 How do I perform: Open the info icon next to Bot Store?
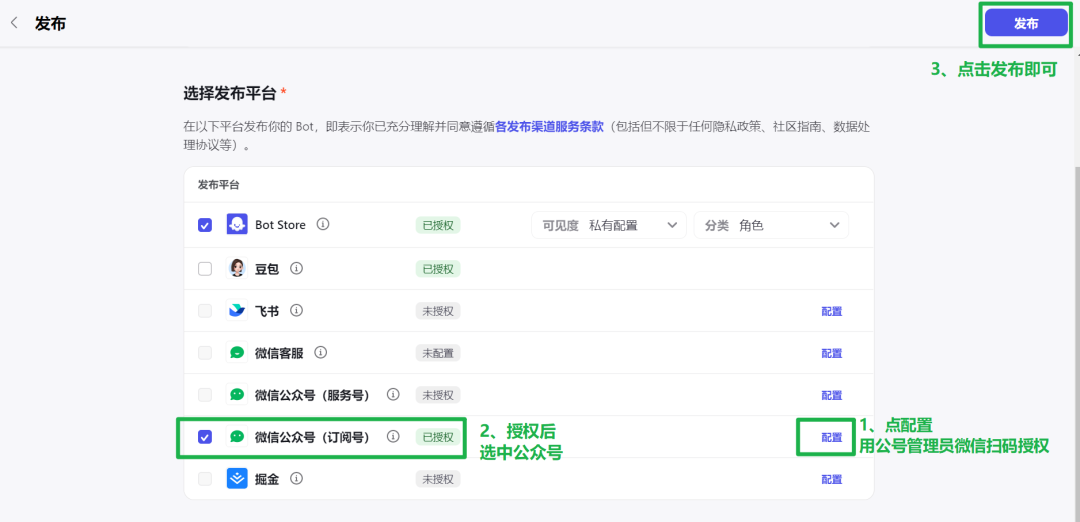pos(323,225)
